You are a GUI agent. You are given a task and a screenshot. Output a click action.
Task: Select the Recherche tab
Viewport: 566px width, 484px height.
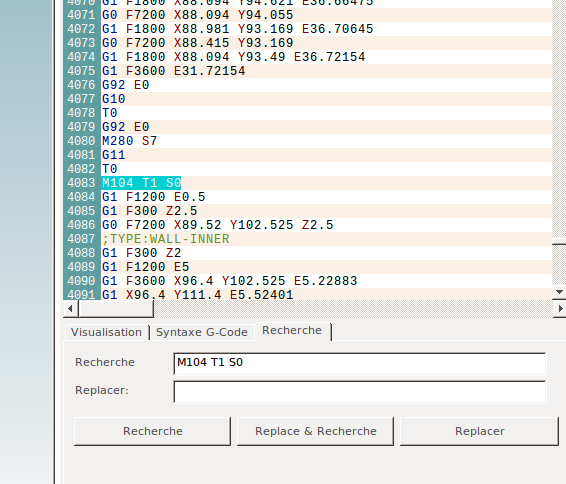(292, 330)
